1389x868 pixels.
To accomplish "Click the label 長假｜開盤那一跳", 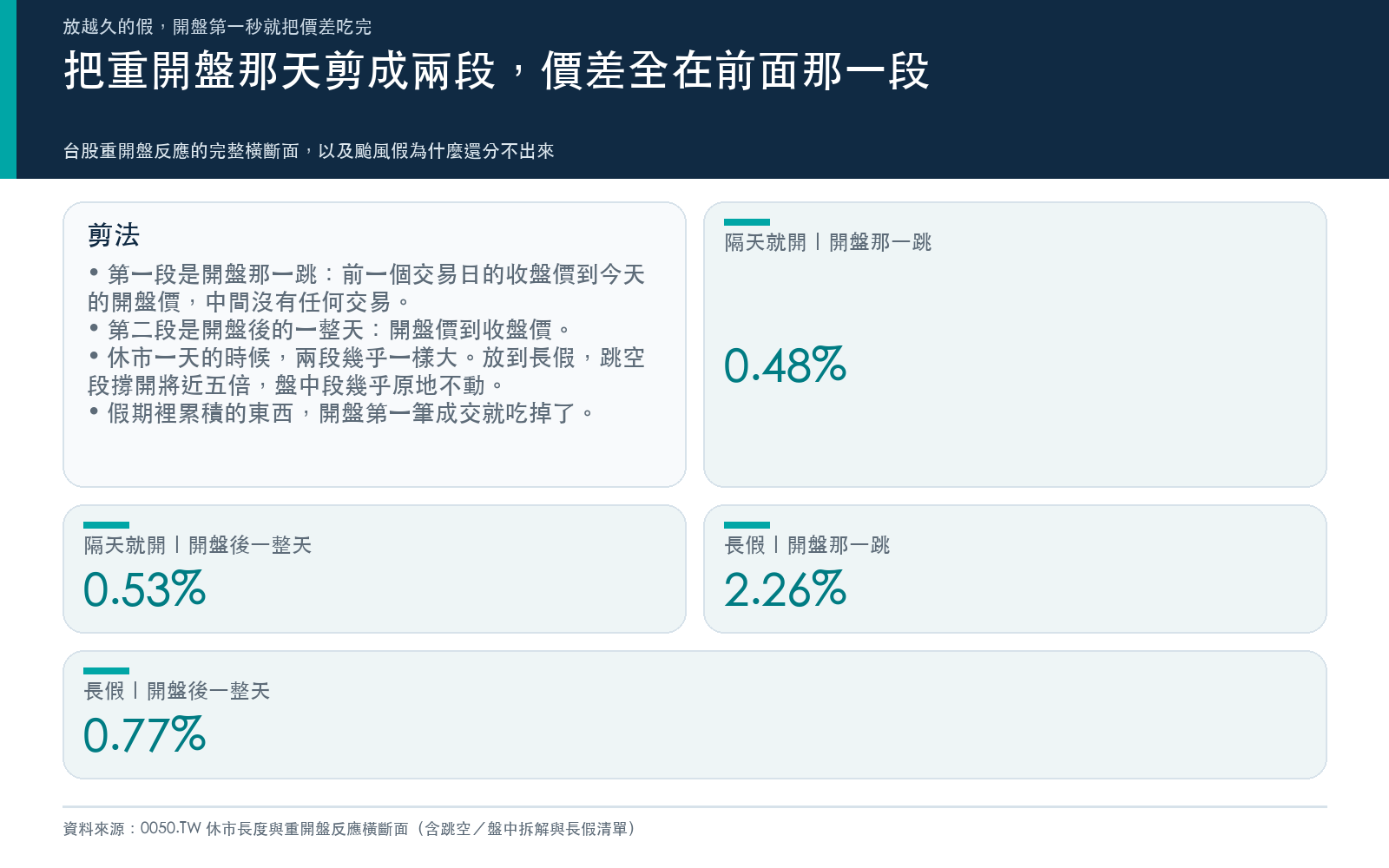I will 807,545.
